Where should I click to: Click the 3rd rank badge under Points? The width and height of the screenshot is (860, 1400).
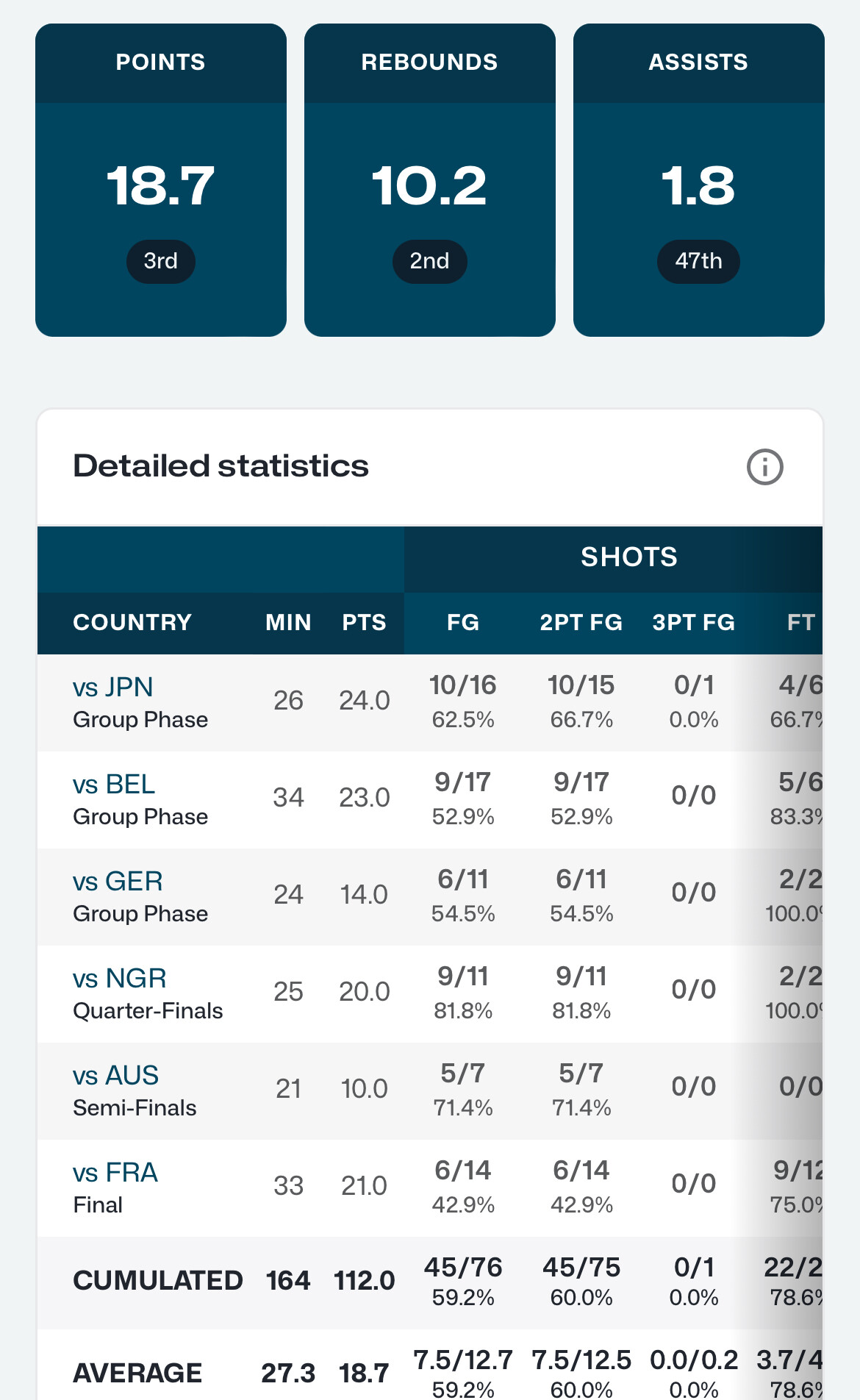click(x=161, y=261)
